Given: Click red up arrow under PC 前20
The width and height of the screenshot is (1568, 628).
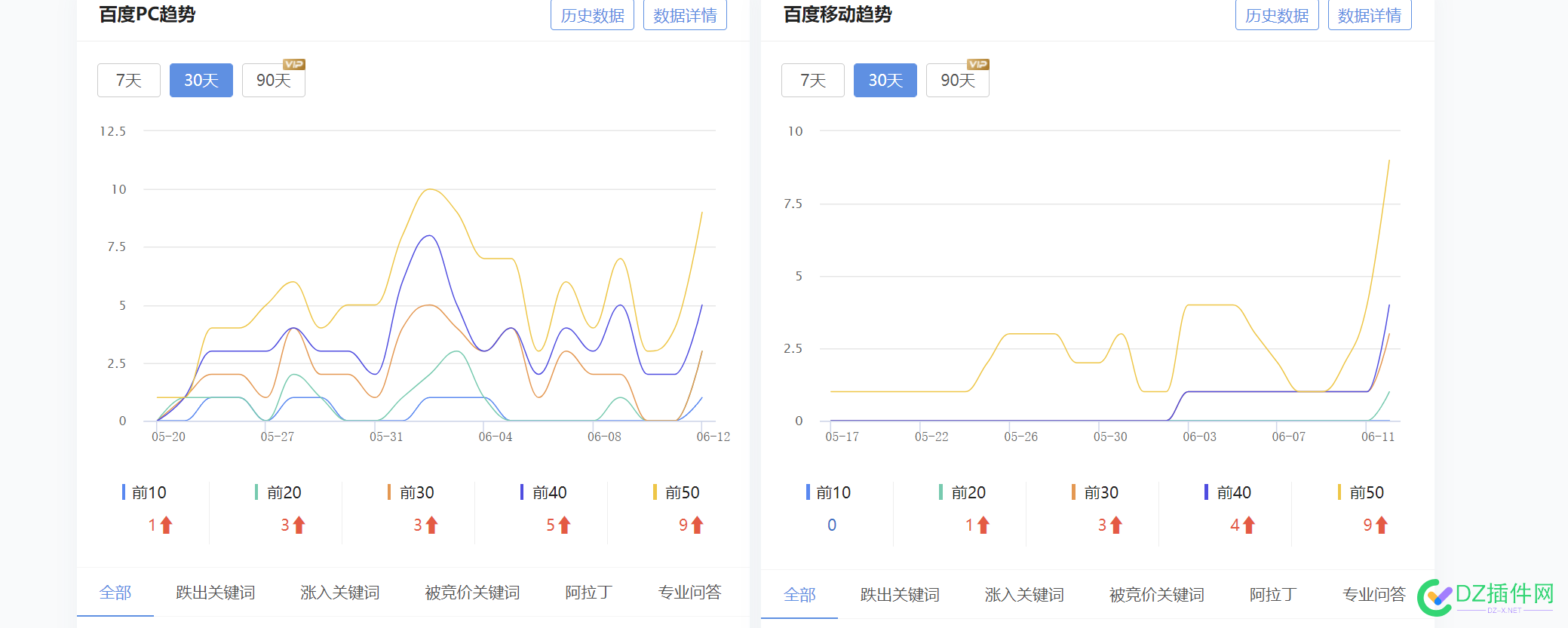Looking at the screenshot, I should tap(299, 525).
